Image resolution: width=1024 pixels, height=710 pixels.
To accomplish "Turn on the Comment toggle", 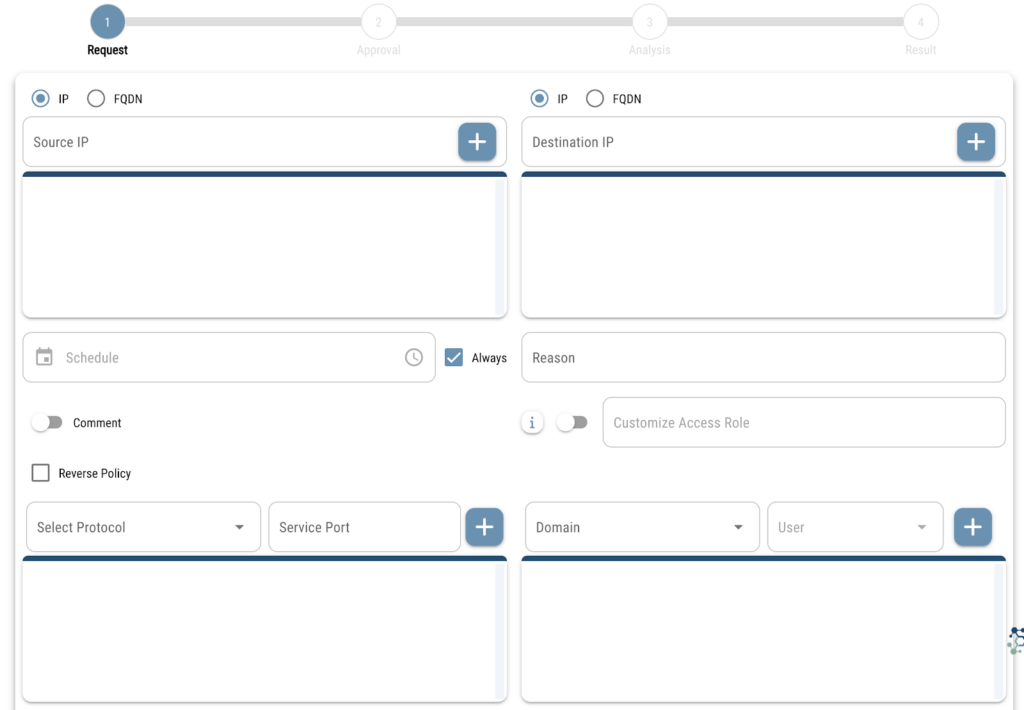I will pos(46,423).
